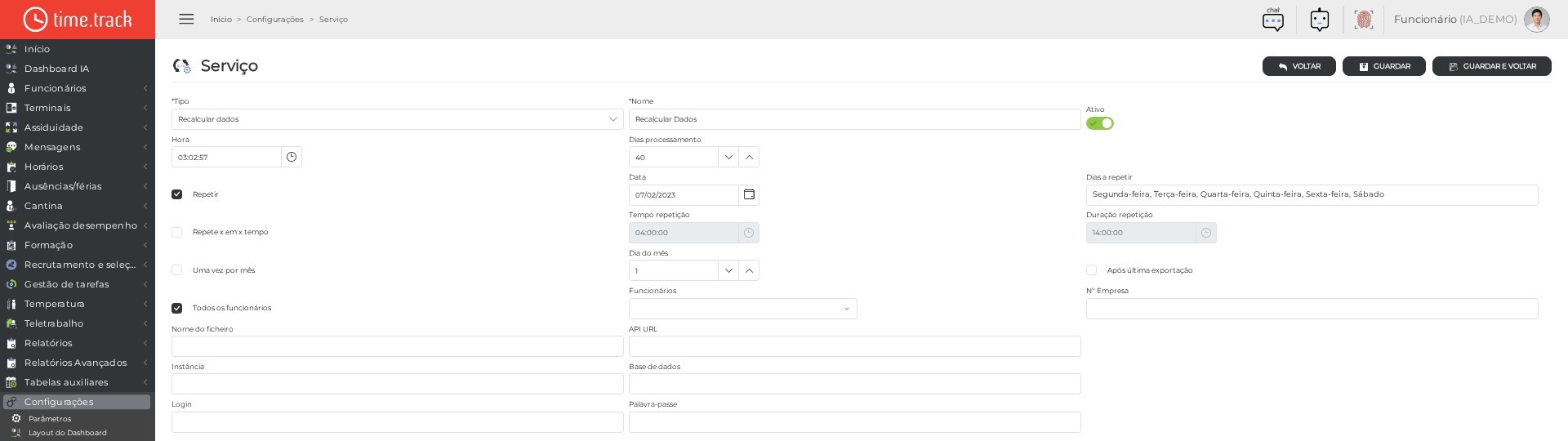This screenshot has height=441, width=1568.
Task: Check the Uma vez por mês box
Action: (176, 270)
